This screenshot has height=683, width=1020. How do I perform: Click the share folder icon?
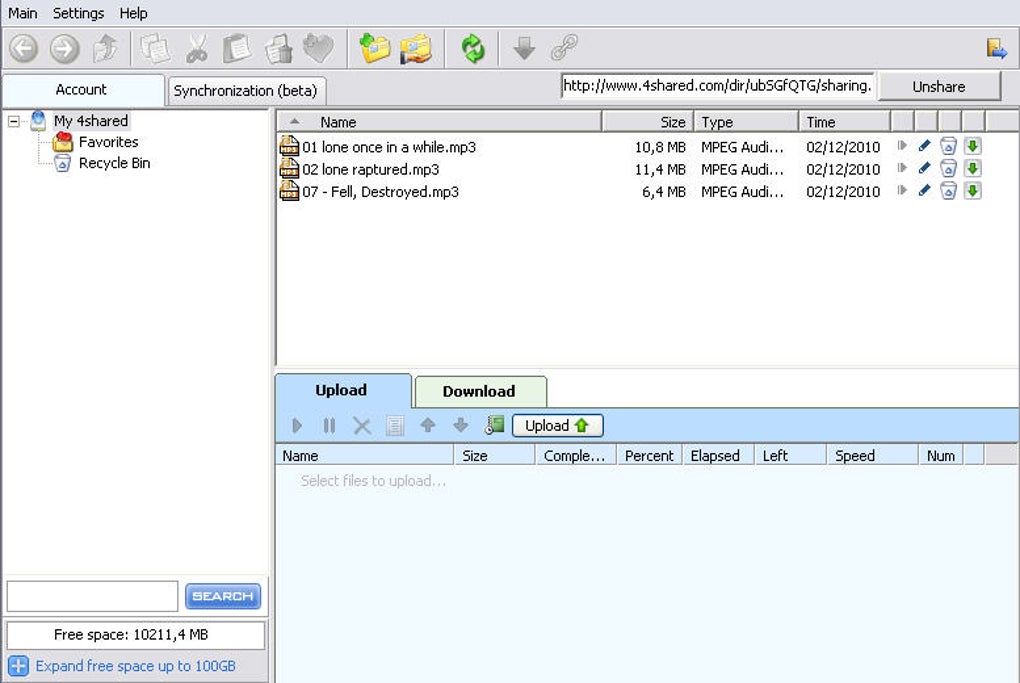[416, 49]
